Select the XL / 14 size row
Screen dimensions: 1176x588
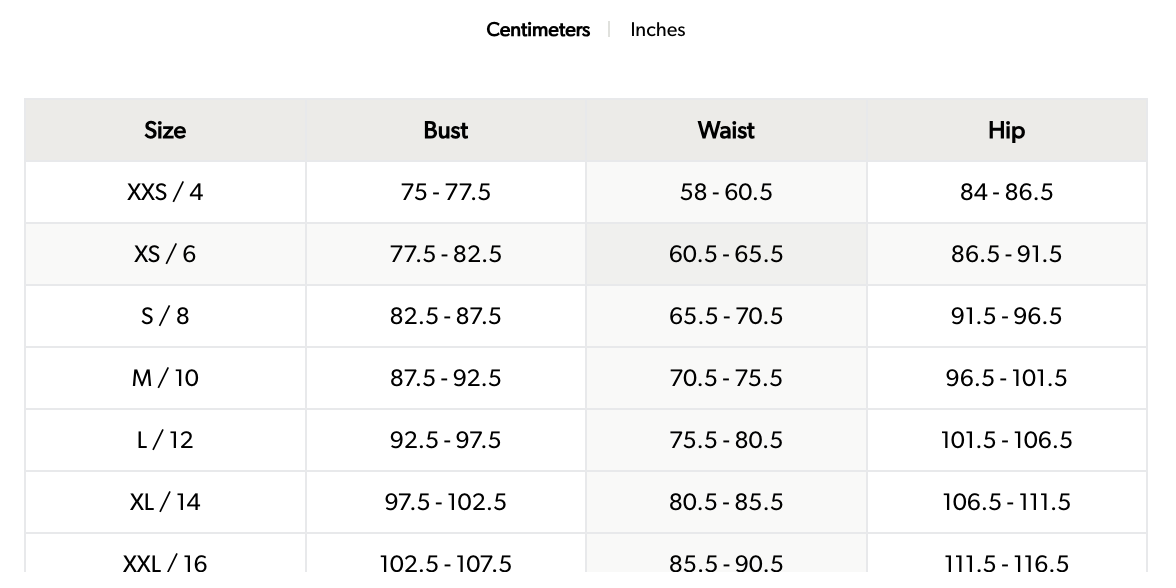(x=165, y=502)
